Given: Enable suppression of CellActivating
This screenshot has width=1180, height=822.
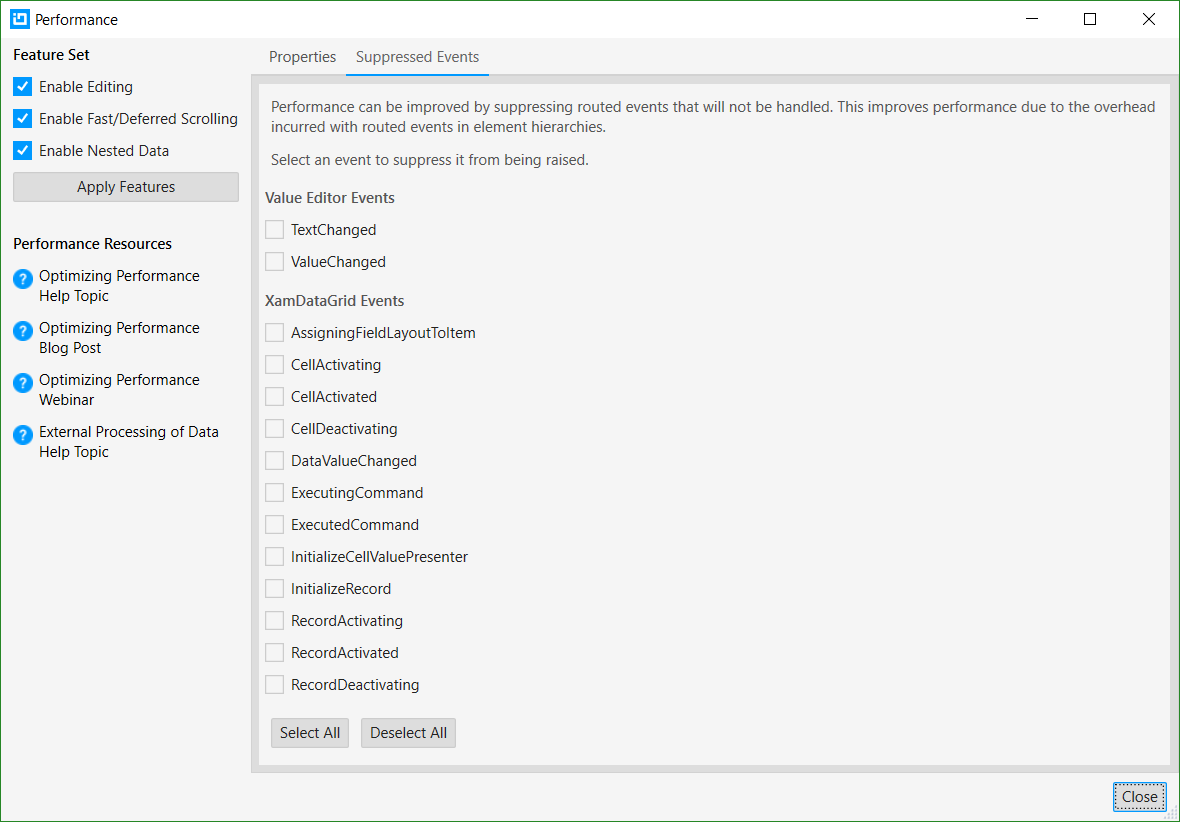Looking at the screenshot, I should point(274,364).
